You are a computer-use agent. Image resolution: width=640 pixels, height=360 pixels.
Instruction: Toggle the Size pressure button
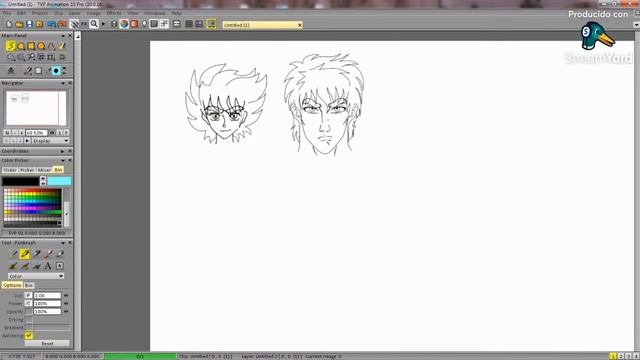click(28, 295)
